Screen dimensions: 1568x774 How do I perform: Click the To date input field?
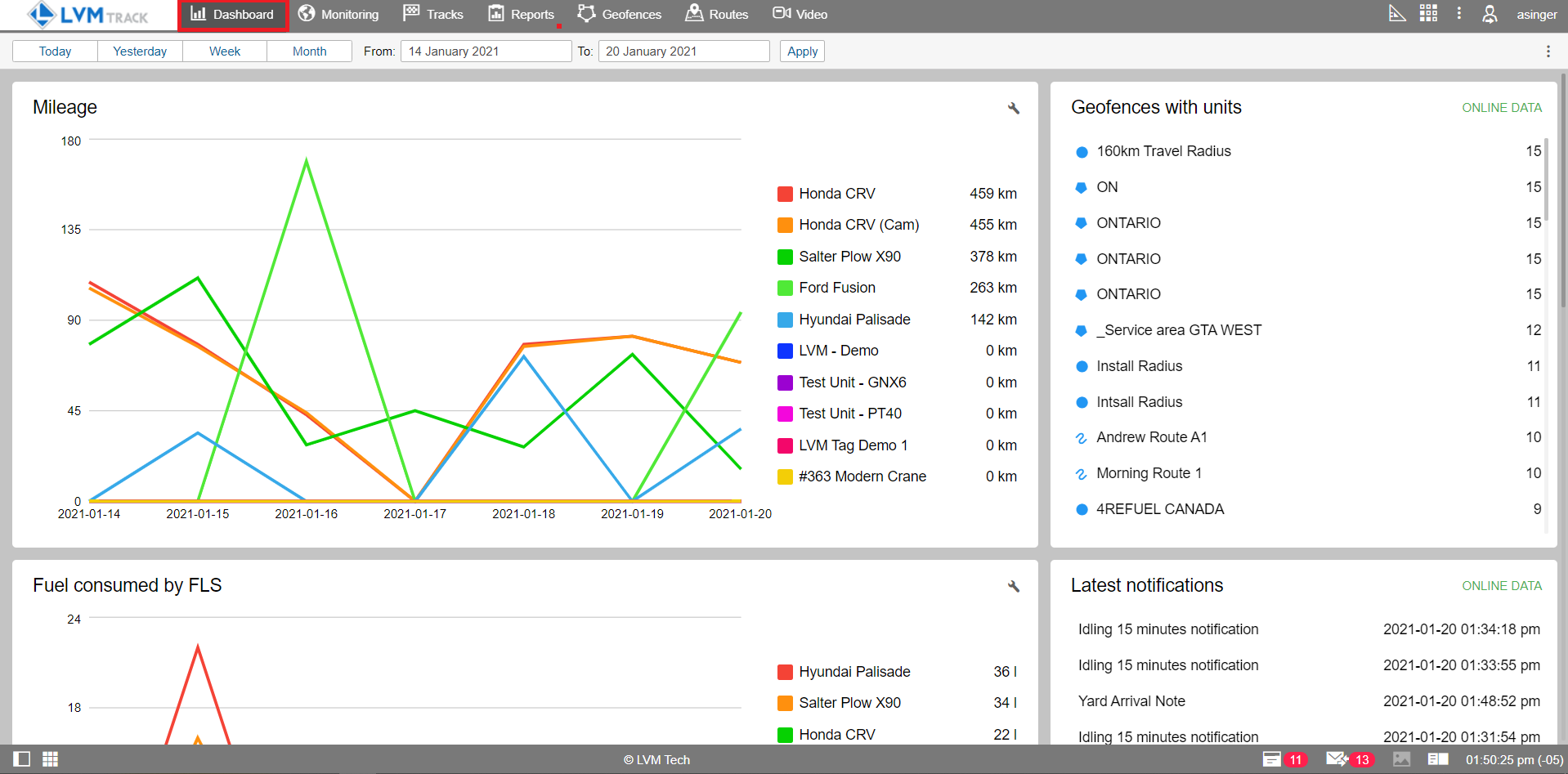tap(683, 51)
